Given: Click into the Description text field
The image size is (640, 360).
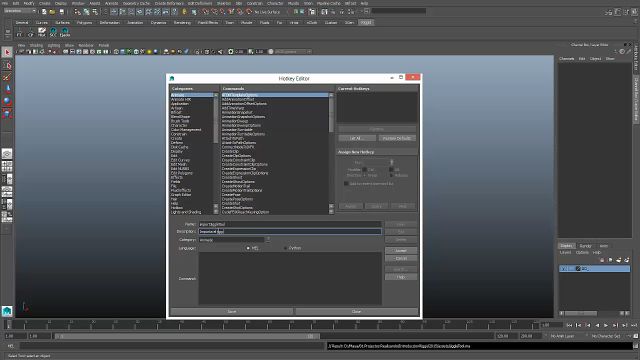Looking at the screenshot, I should click(290, 231).
